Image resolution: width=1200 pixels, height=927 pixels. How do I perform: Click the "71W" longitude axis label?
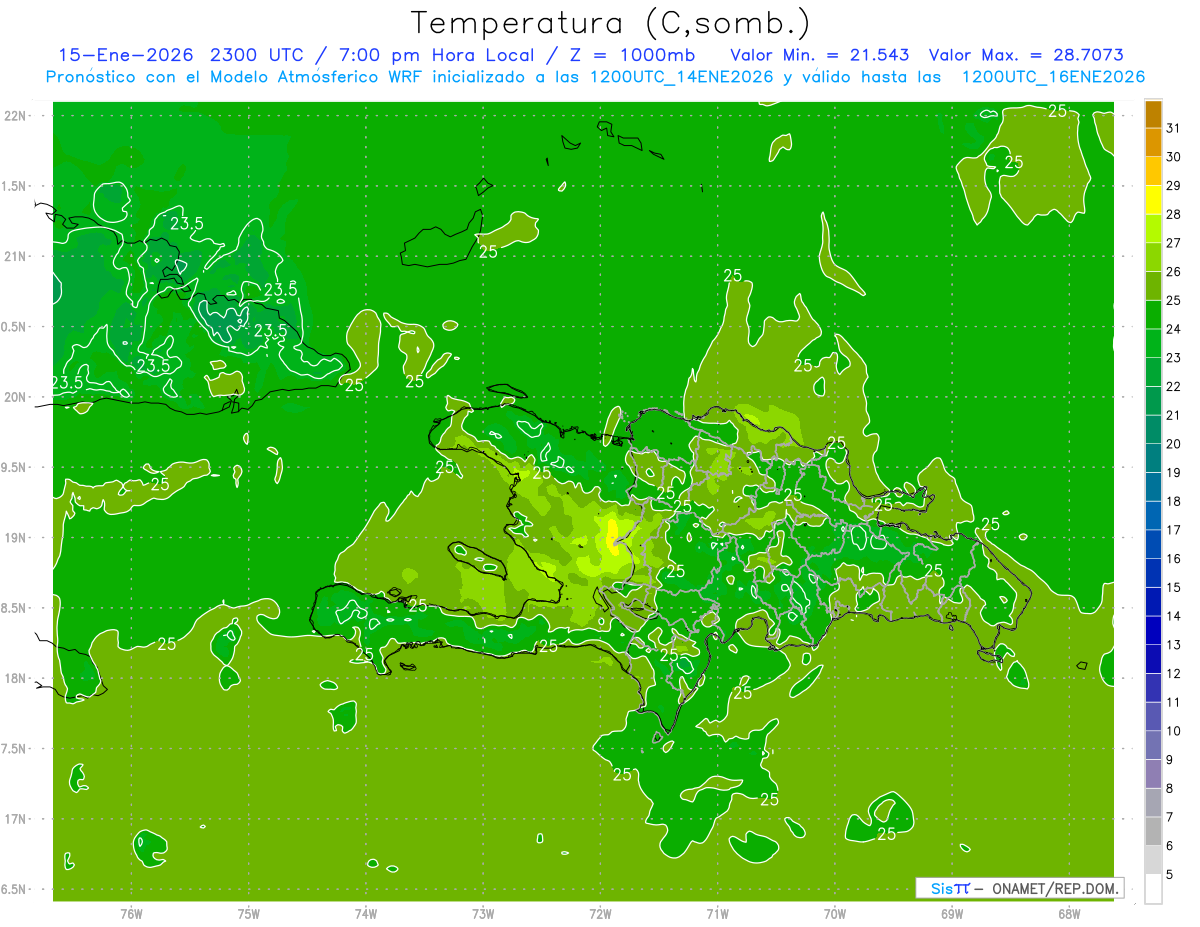[x=717, y=914]
